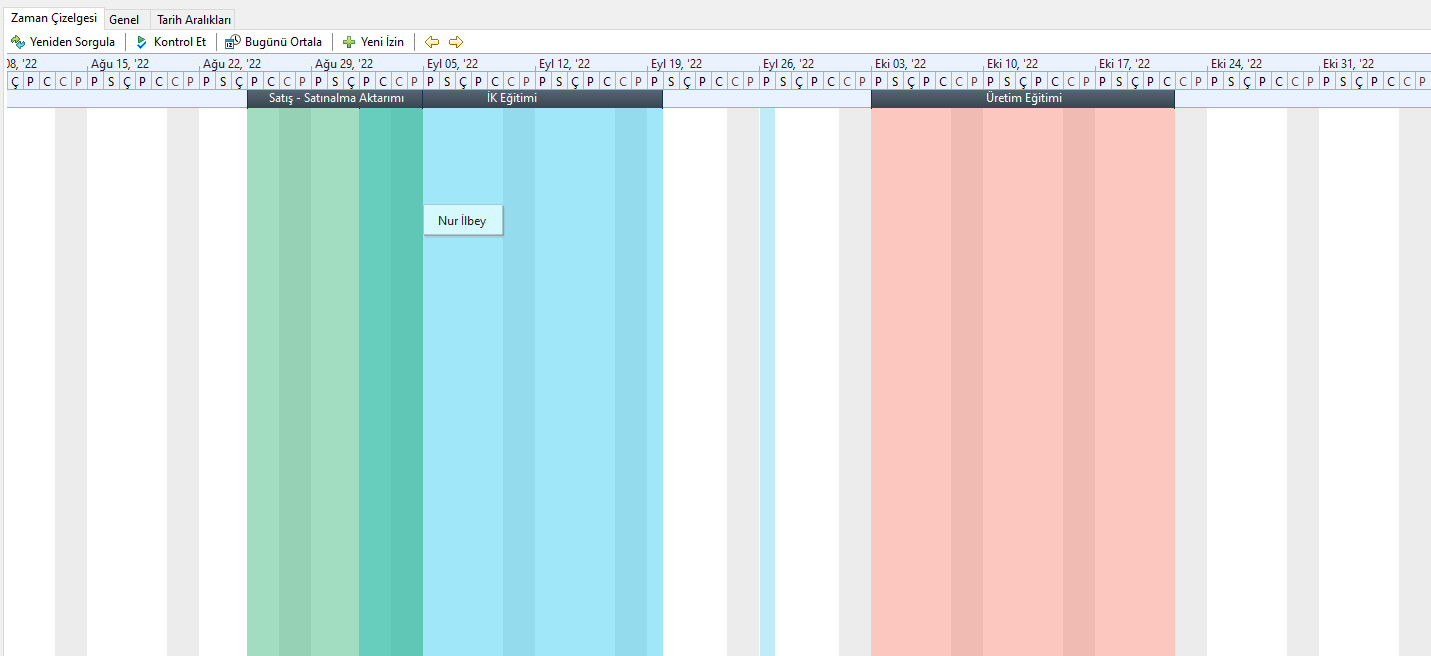Select the Eki 24, '22 week header
Viewport: 1431px width, 656px height.
tap(1236, 64)
